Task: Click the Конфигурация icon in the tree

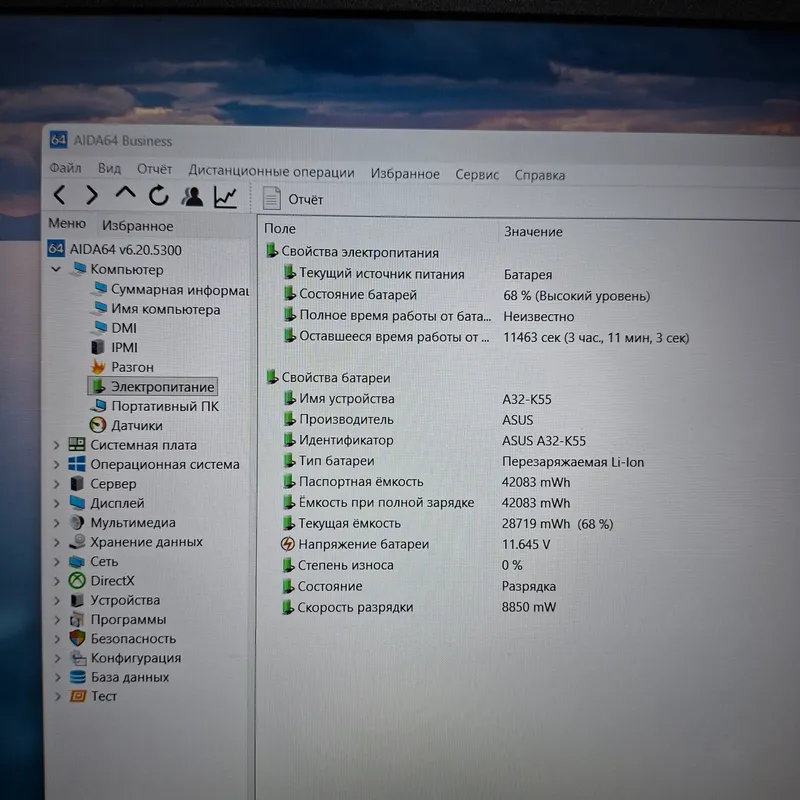Action: pyautogui.click(x=78, y=658)
